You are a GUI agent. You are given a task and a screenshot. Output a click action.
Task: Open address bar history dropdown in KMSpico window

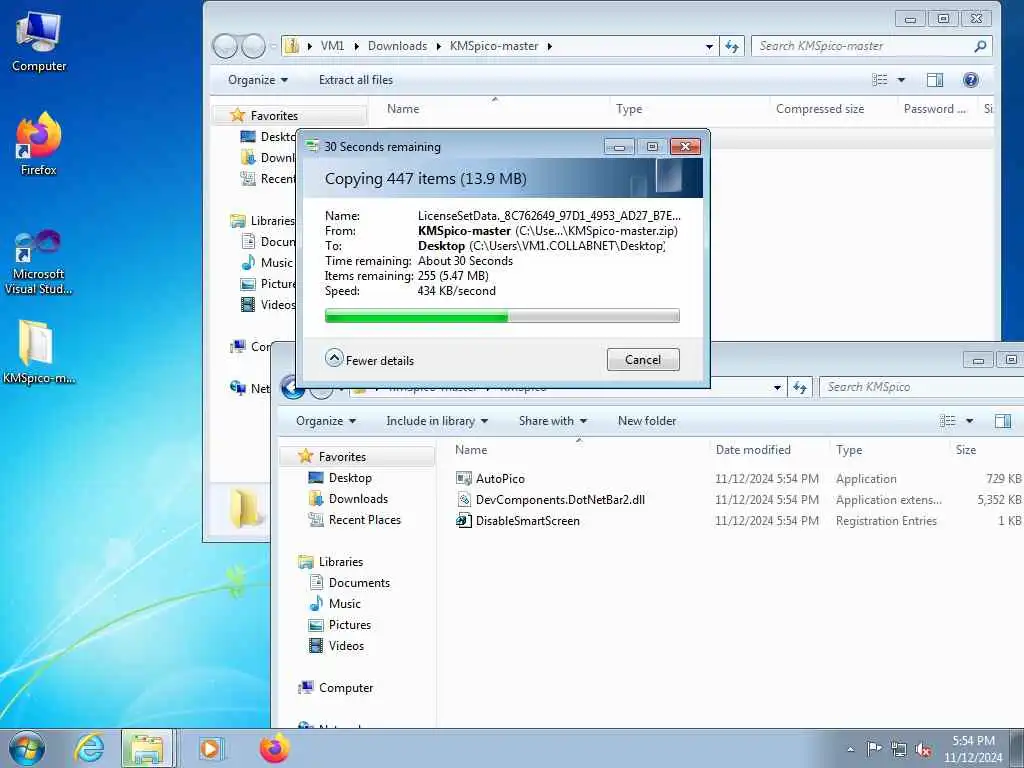tap(777, 387)
